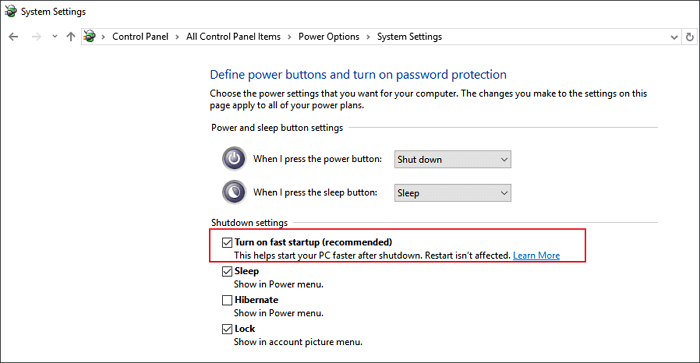Click the forward navigation arrow
700x363 pixels.
click(36, 37)
